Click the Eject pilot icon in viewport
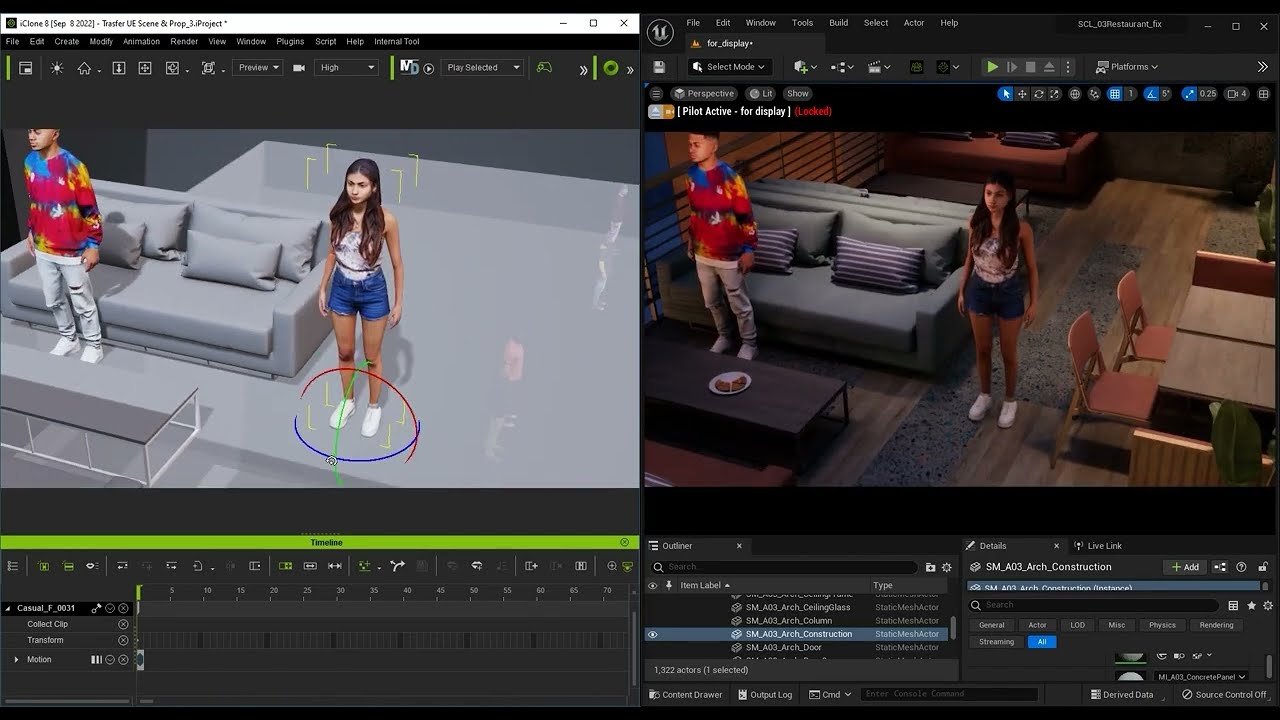 [656, 111]
